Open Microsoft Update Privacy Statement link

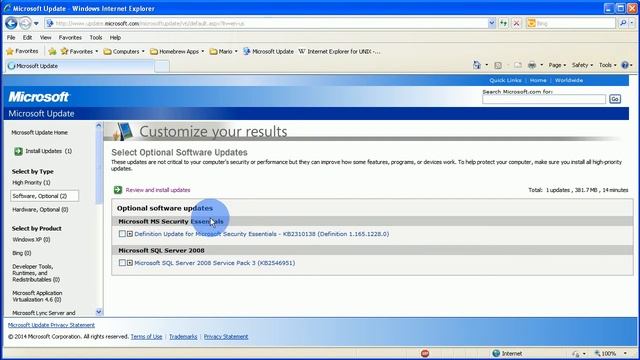[51, 325]
